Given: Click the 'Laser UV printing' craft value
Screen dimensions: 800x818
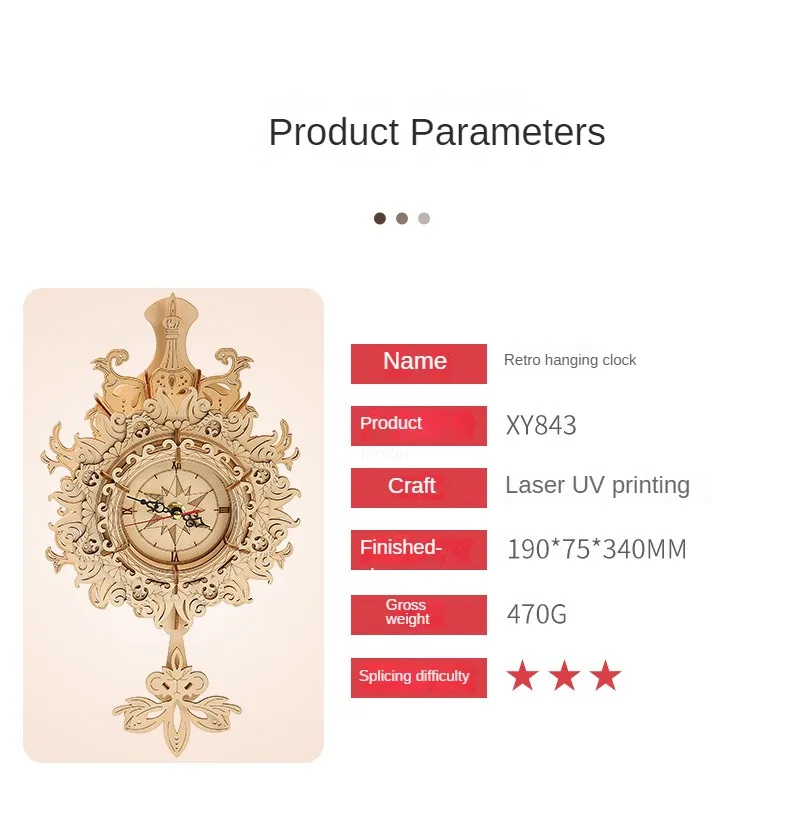Looking at the screenshot, I should tap(598, 486).
